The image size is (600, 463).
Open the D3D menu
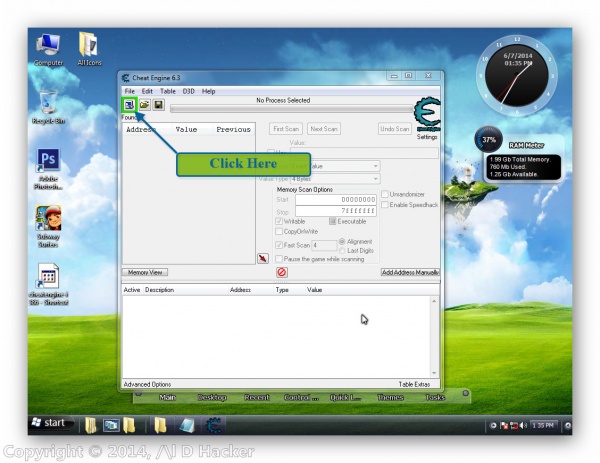point(189,91)
